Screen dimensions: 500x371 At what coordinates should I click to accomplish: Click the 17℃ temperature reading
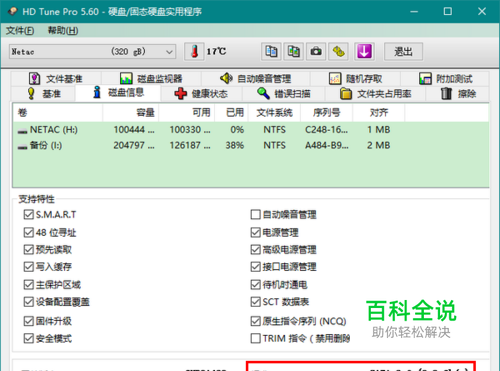click(216, 51)
